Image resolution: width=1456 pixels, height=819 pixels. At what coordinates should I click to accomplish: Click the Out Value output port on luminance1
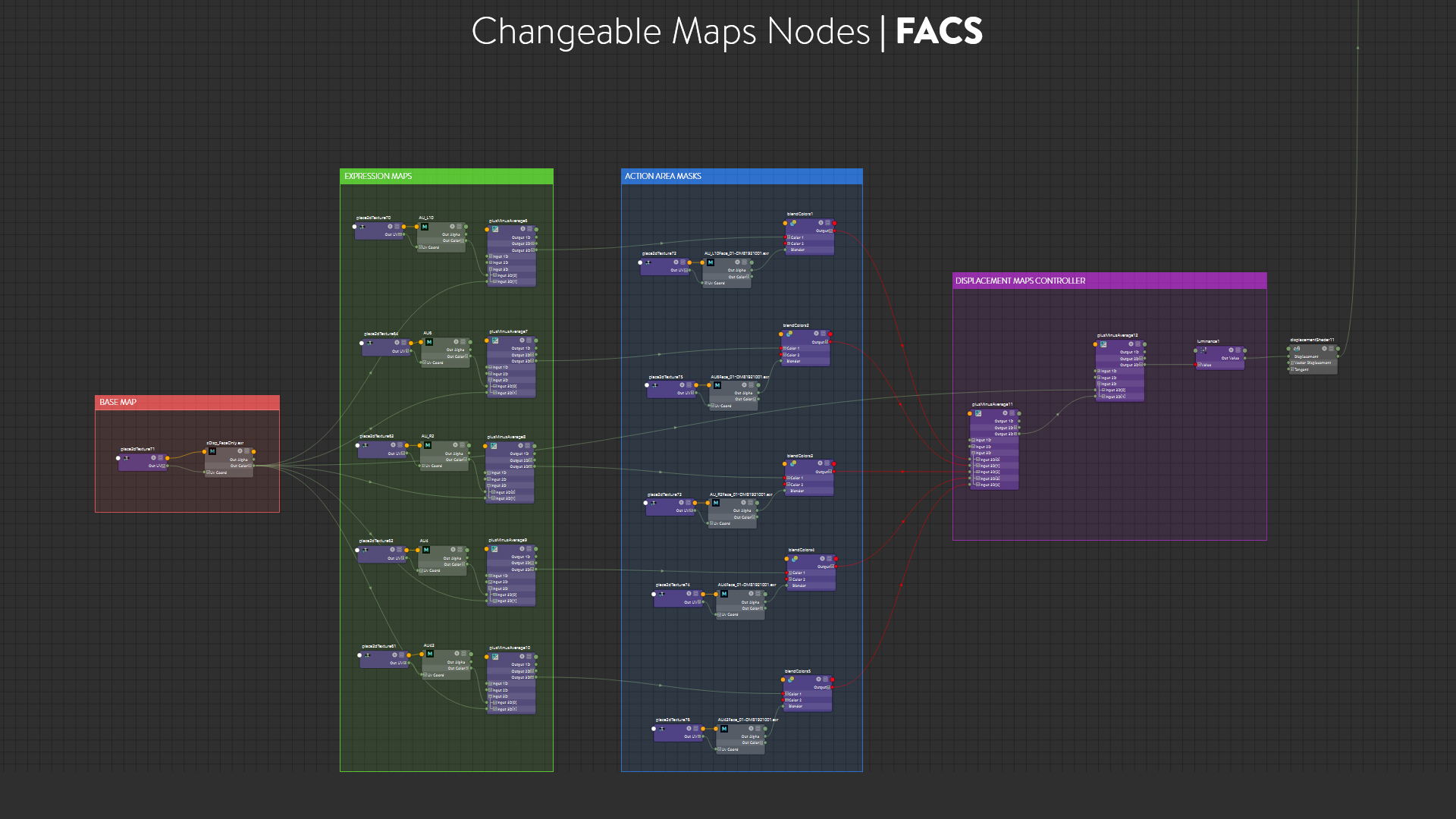[1244, 358]
